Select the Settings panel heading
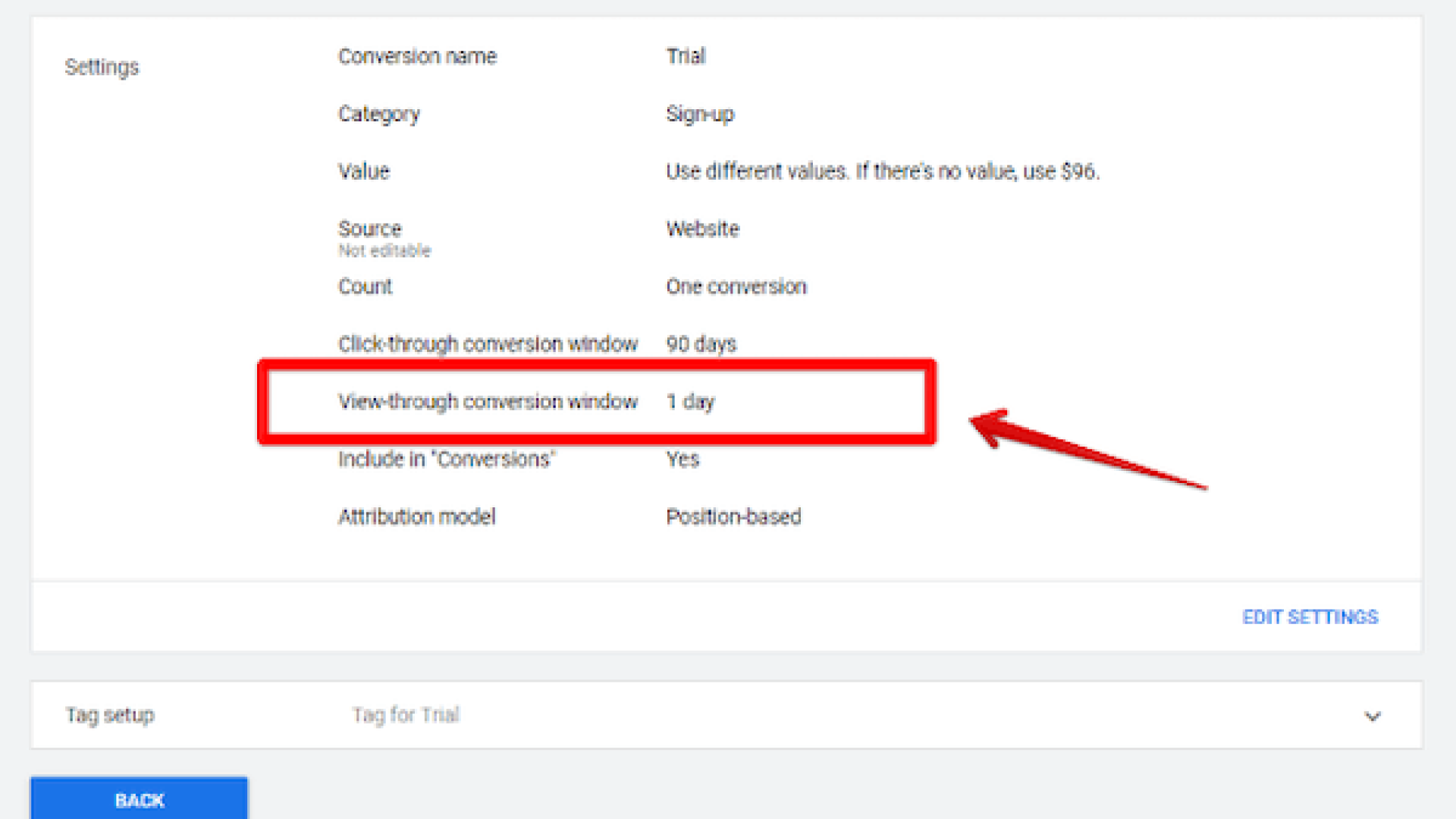 pyautogui.click(x=102, y=67)
